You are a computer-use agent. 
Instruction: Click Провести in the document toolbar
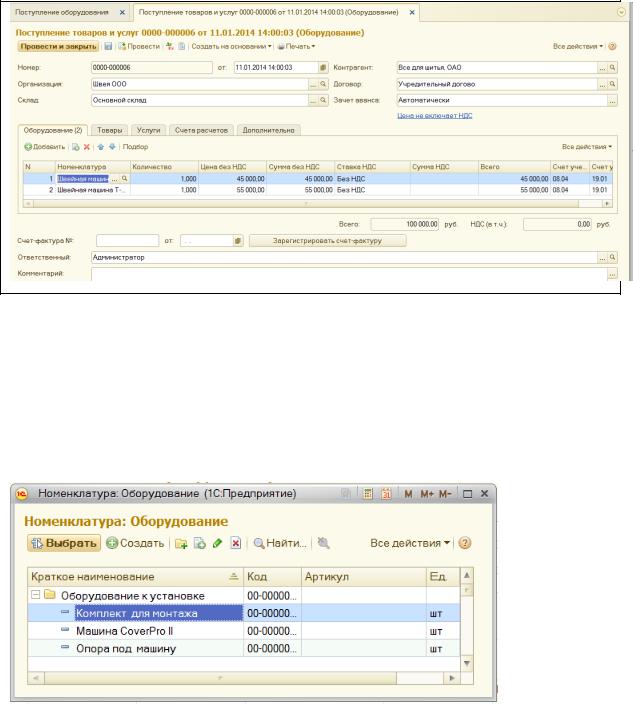(139, 46)
